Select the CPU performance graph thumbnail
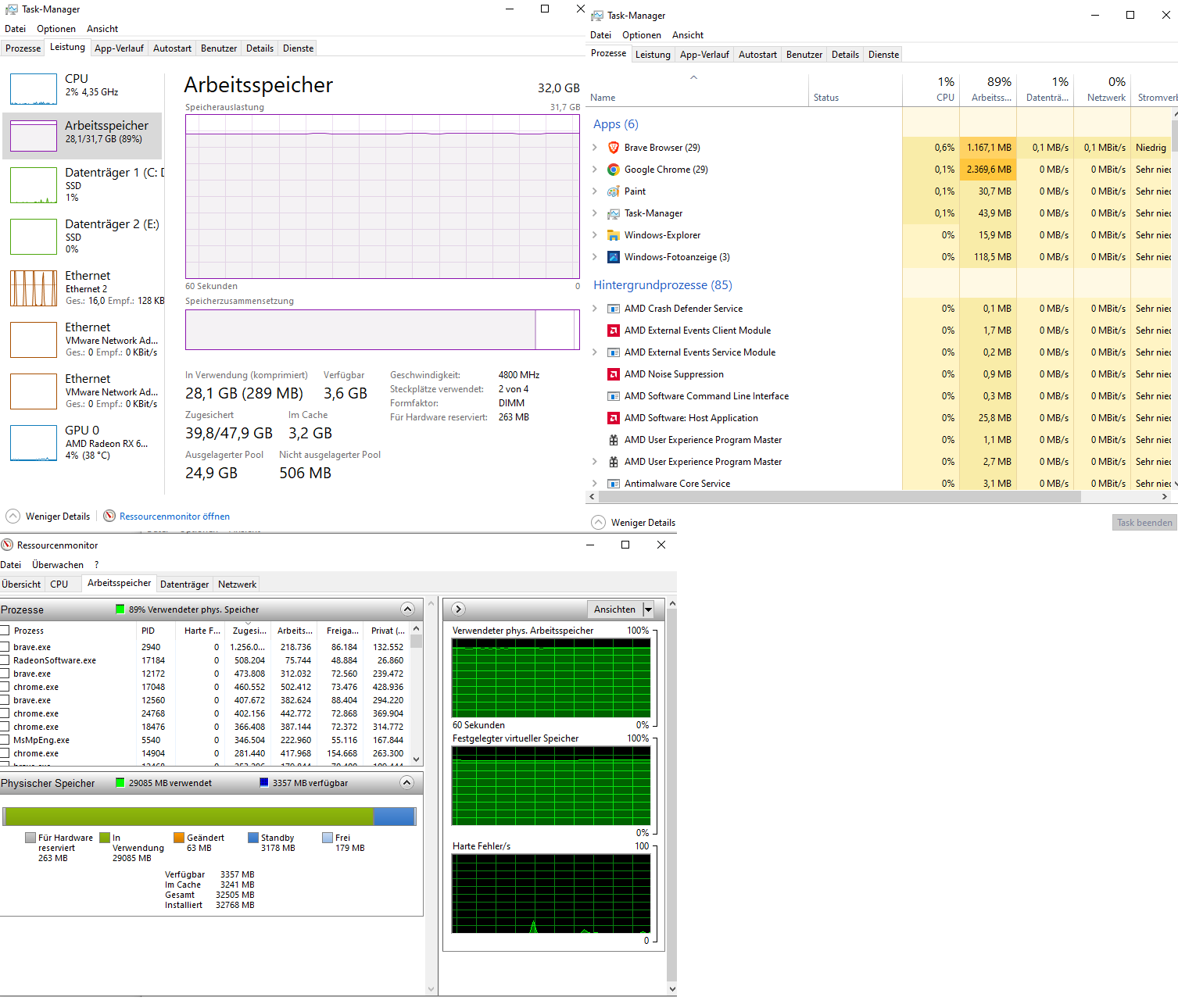The height and width of the screenshot is (1008, 1178). [34, 89]
